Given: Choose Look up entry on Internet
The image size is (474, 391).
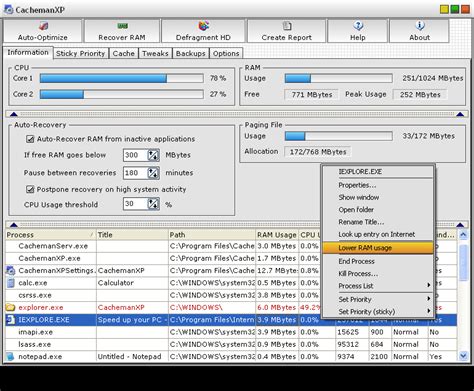Looking at the screenshot, I should (x=378, y=234).
